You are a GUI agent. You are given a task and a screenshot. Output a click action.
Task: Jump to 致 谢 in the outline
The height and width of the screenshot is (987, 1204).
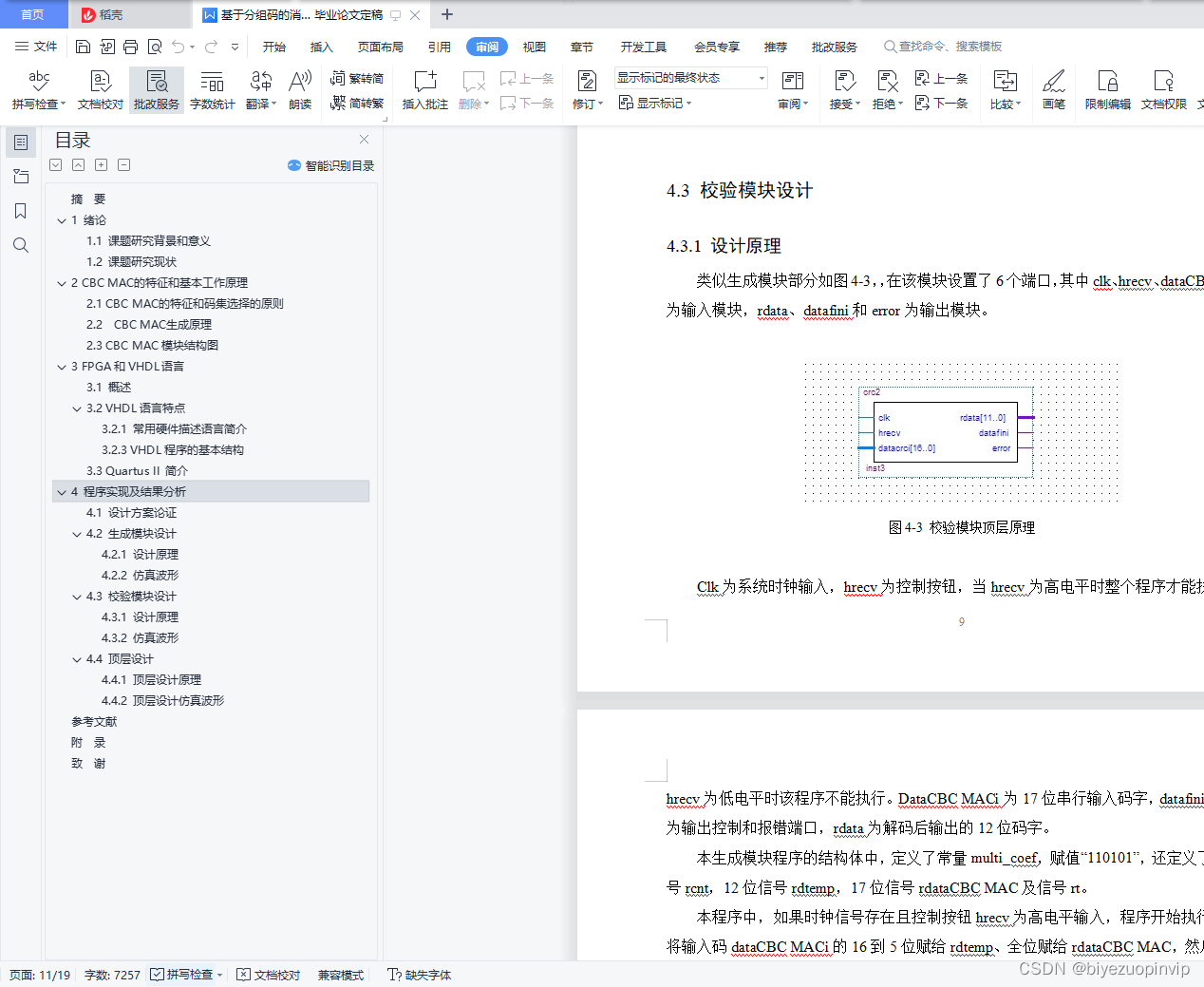(88, 764)
